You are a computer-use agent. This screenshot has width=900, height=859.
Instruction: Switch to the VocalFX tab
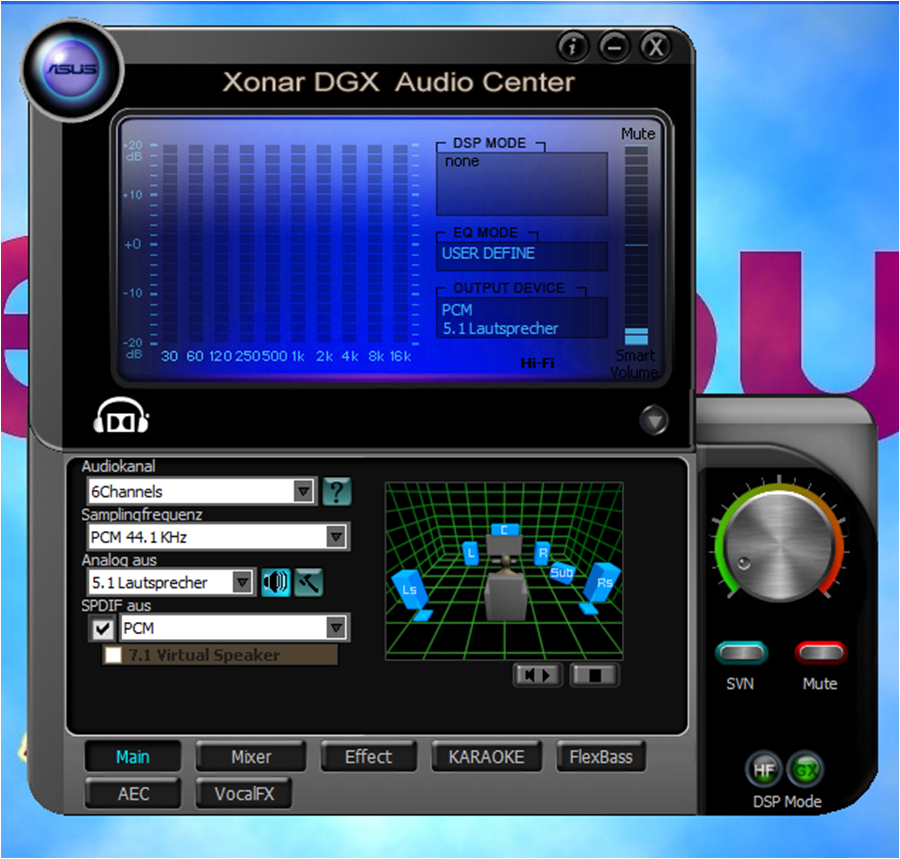tap(244, 794)
